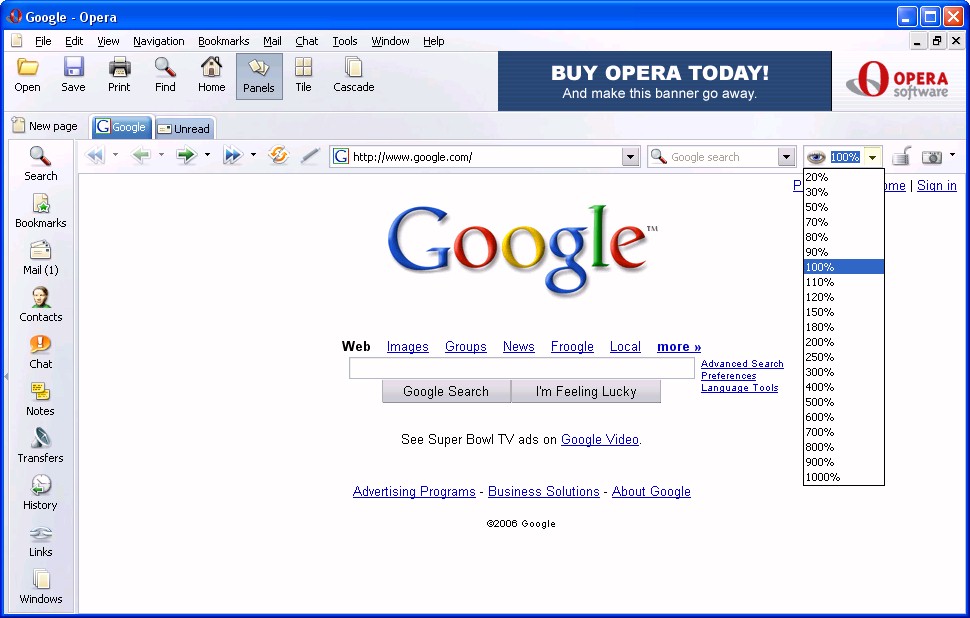The width and height of the screenshot is (970, 618).
Task: Click the New page button
Action: tap(45, 126)
